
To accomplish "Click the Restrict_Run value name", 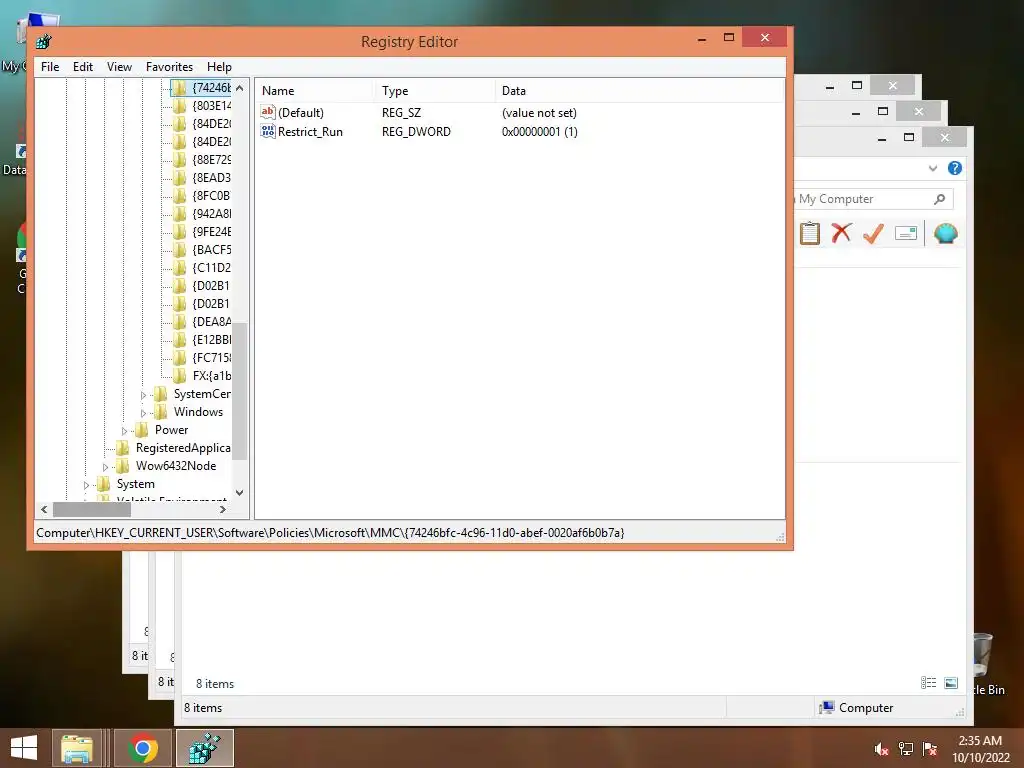I will tap(310, 132).
